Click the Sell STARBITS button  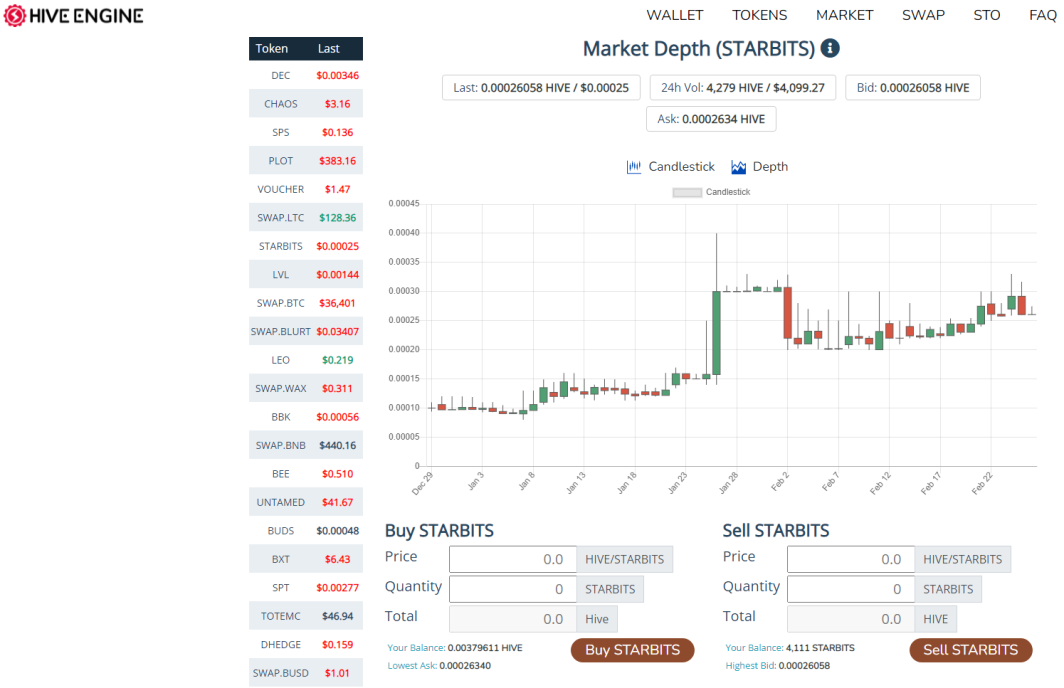pos(970,650)
